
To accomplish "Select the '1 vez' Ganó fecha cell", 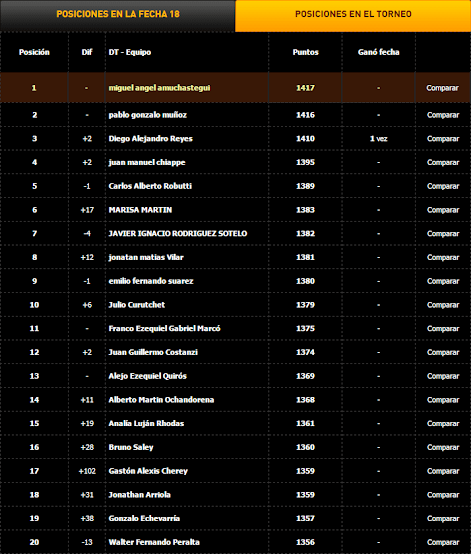I will click(378, 139).
